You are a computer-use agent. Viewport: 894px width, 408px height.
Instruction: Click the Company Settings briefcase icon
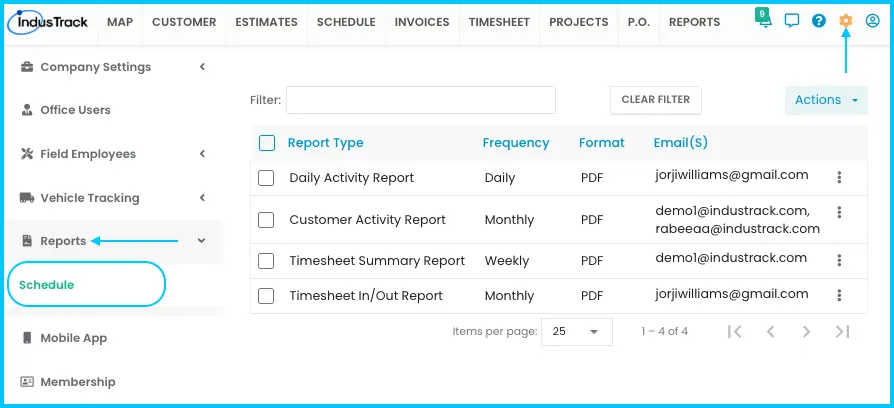point(27,67)
